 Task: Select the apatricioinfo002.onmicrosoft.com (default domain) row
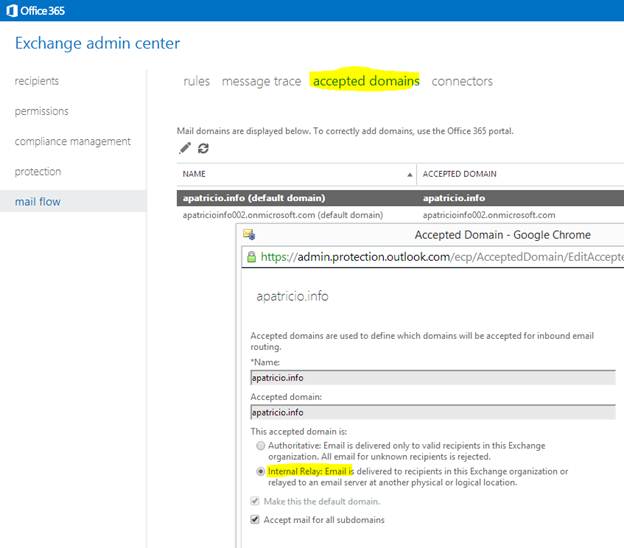(400, 215)
